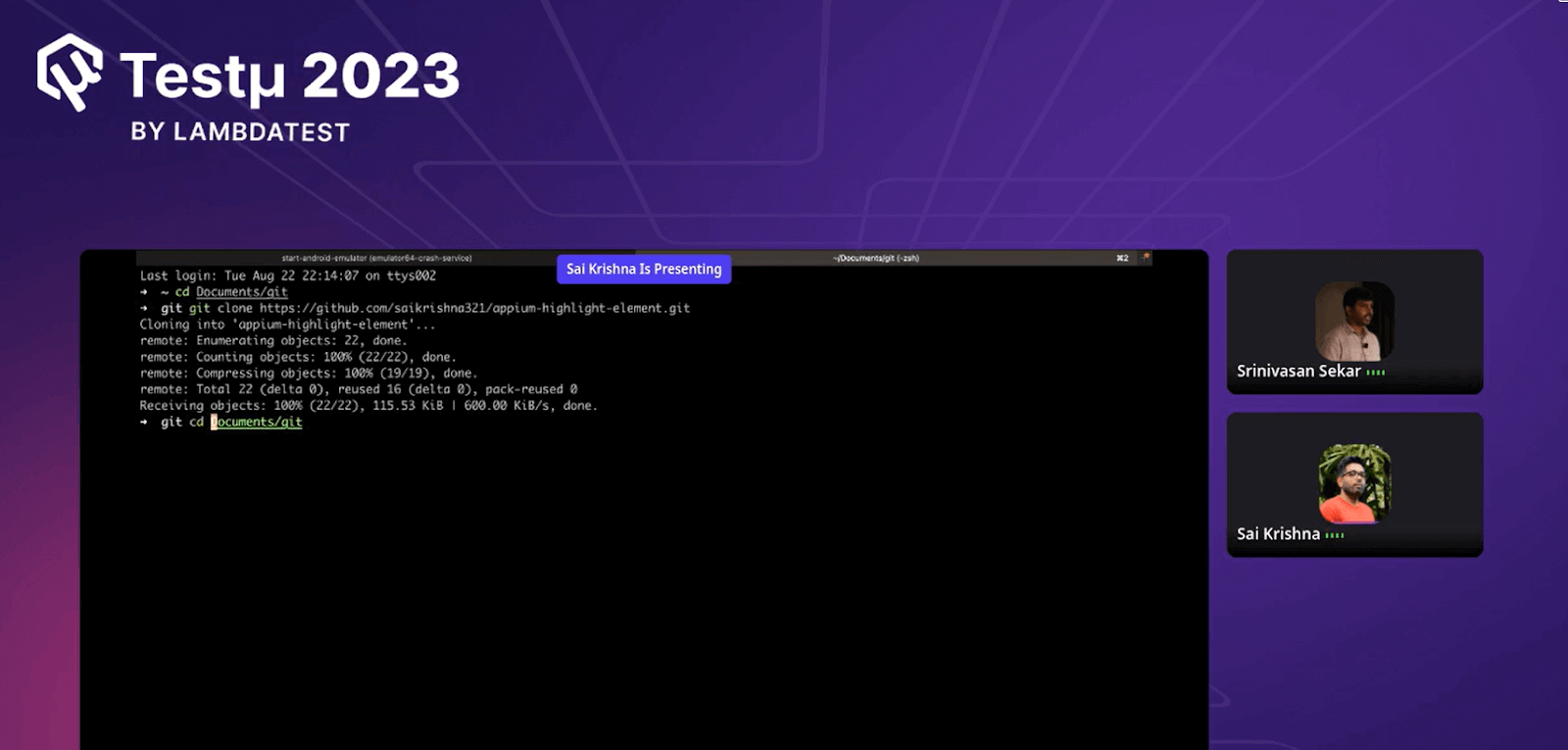Select the ~/Documents/git zsh terminal tab

coord(876,258)
